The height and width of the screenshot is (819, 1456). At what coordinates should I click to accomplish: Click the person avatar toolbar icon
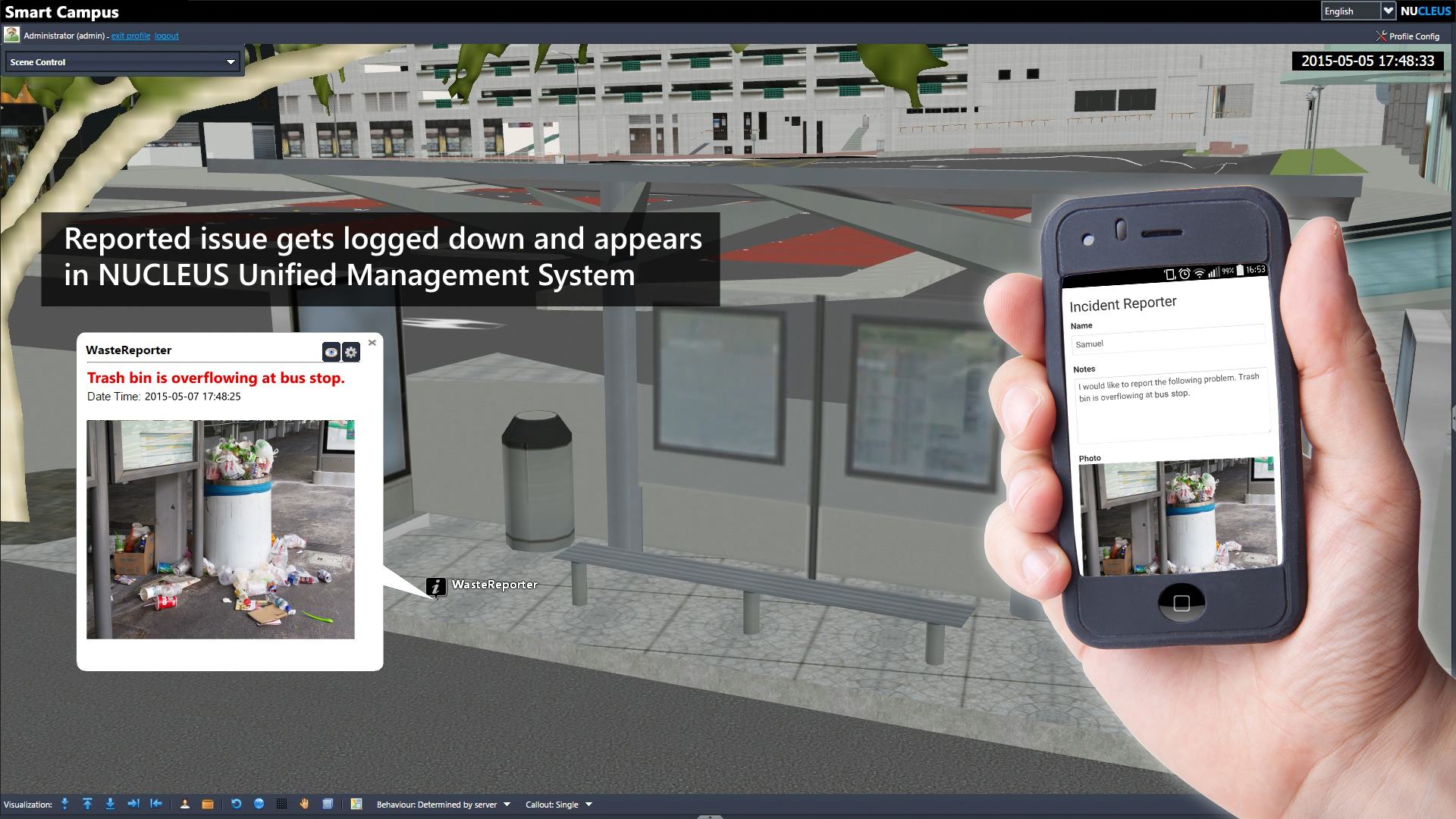pyautogui.click(x=185, y=804)
